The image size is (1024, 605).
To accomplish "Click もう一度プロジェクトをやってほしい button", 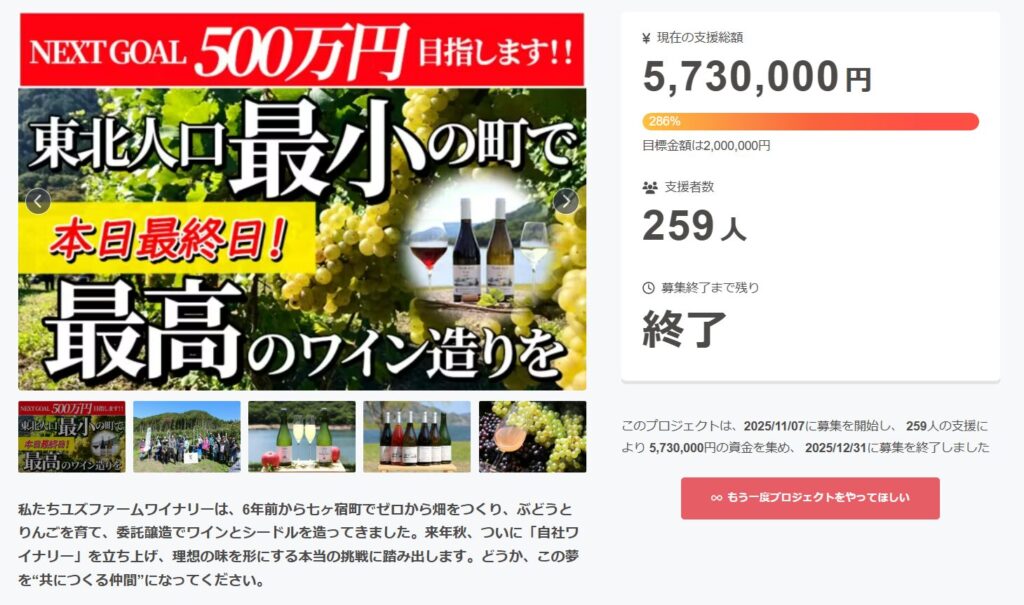I will [810, 498].
